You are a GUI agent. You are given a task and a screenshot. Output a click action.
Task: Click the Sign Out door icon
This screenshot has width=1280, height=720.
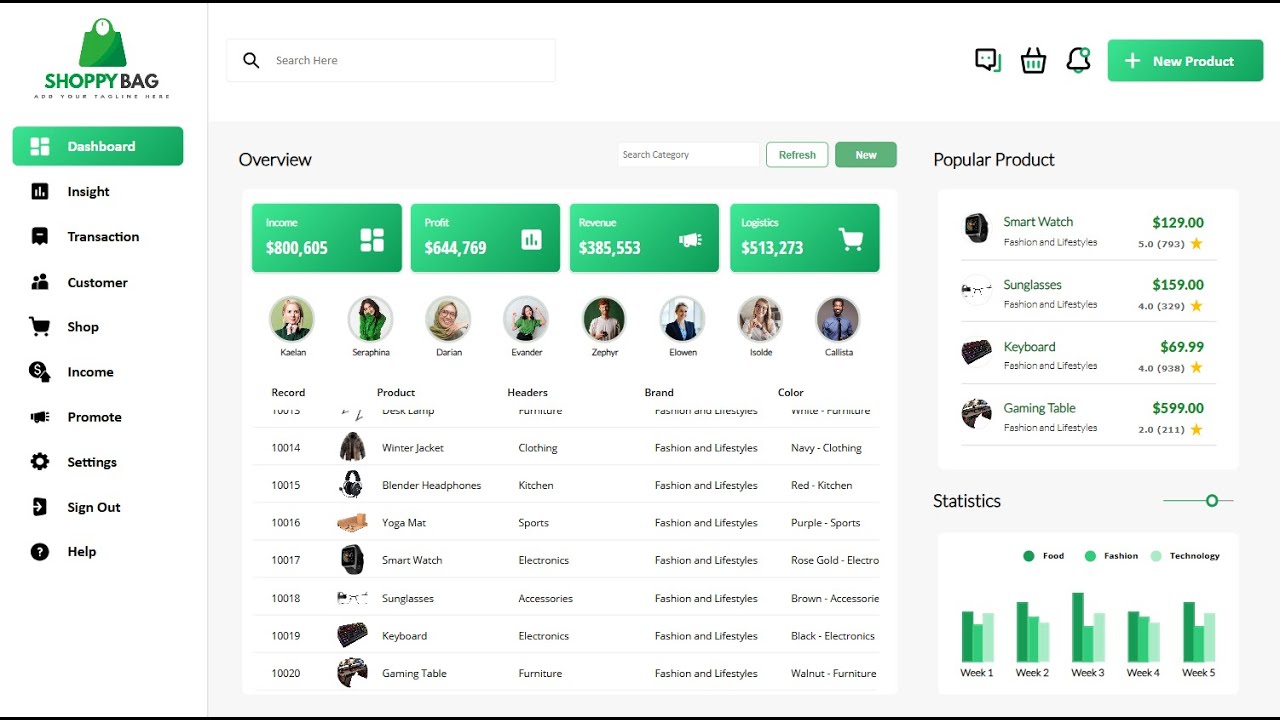tap(40, 507)
